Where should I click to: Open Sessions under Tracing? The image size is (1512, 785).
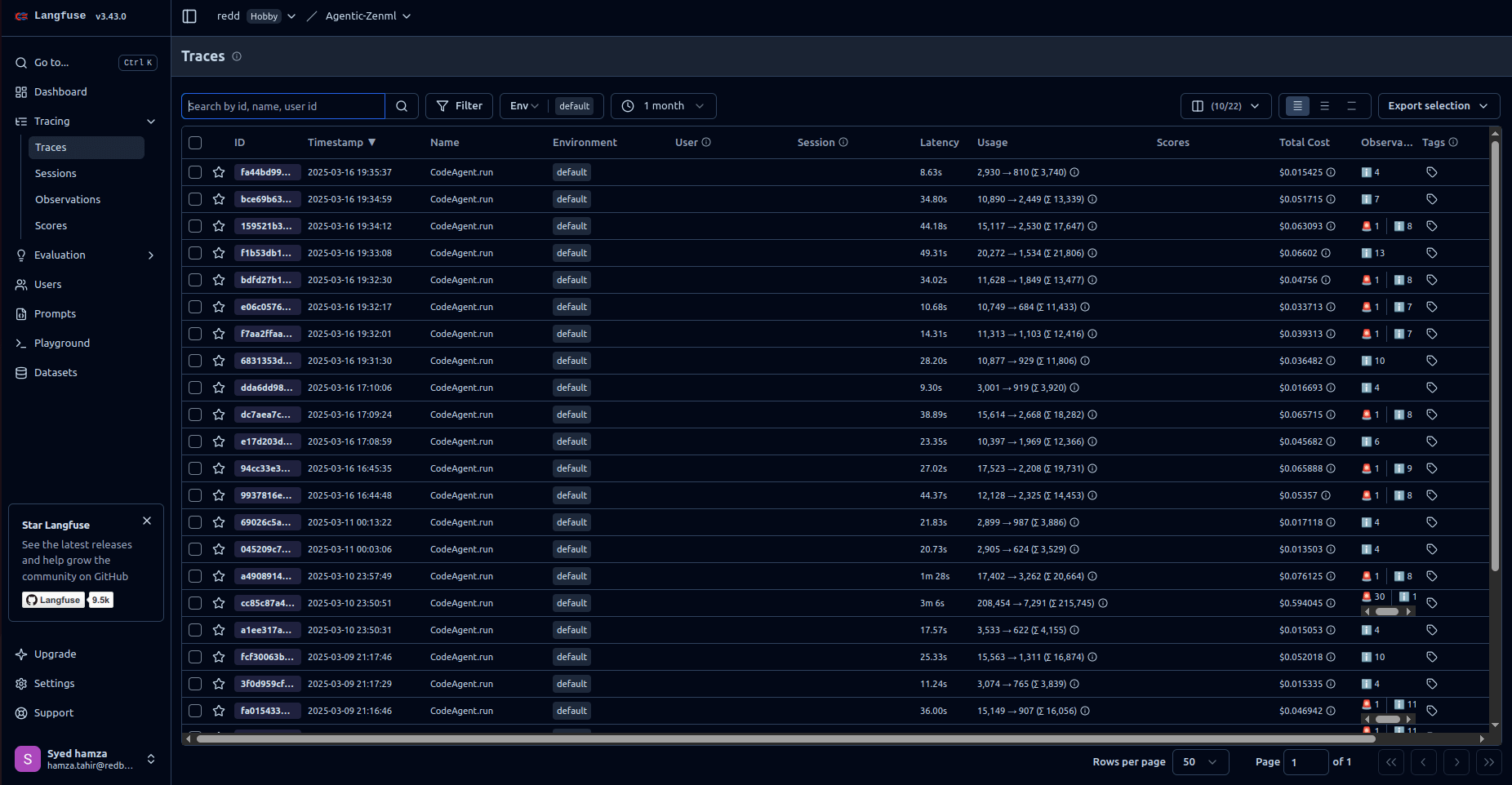pyautogui.click(x=56, y=174)
